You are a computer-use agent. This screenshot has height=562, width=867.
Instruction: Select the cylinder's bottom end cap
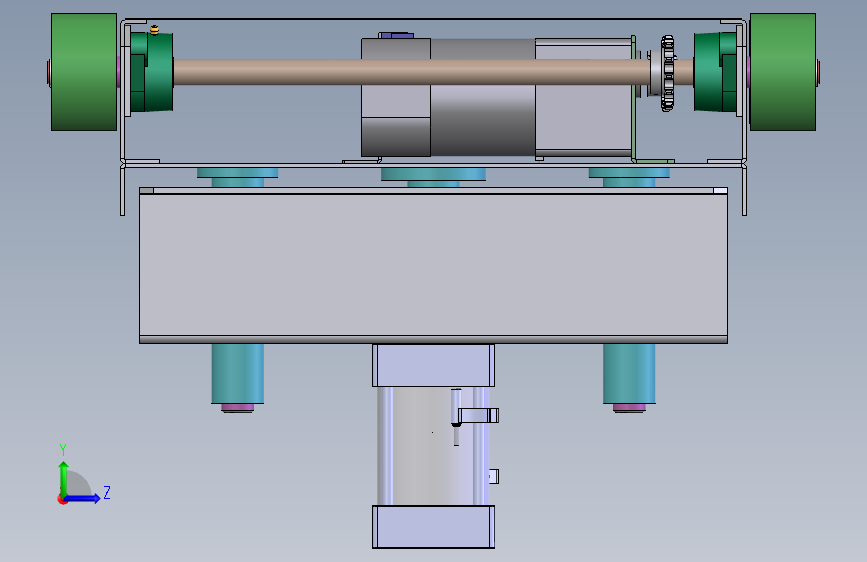(x=434, y=527)
